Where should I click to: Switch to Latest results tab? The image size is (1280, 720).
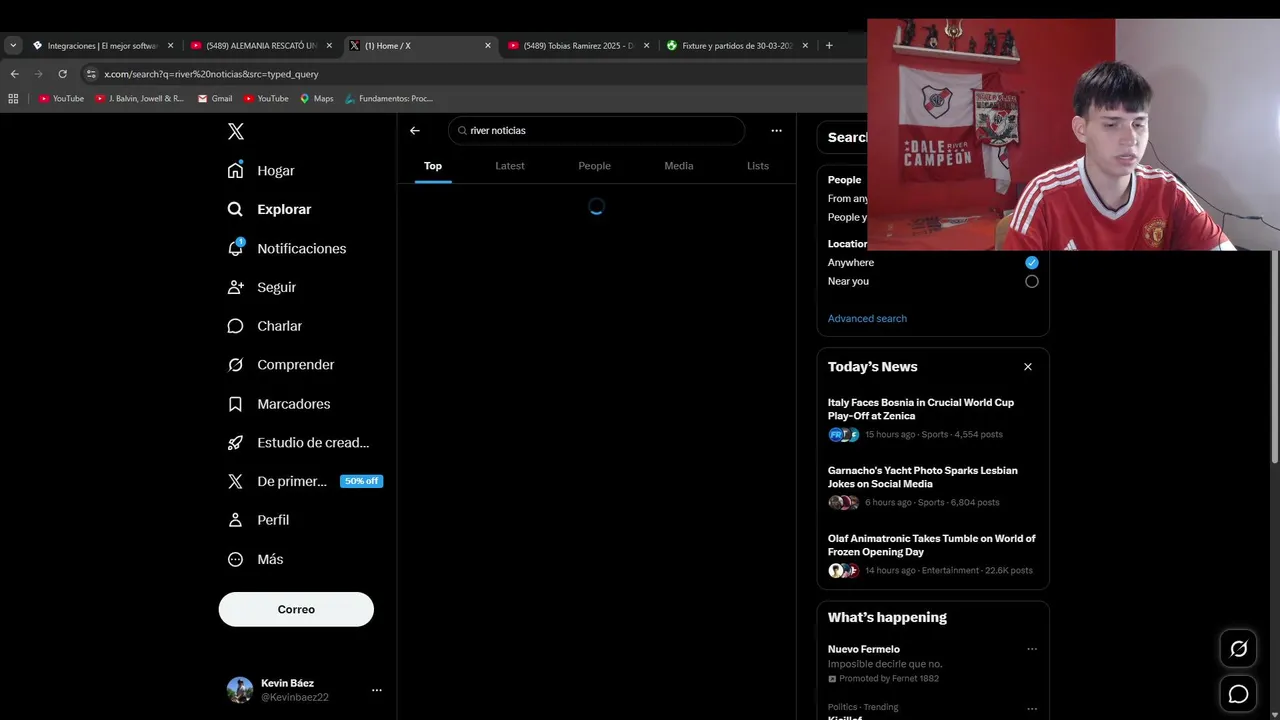pos(510,166)
